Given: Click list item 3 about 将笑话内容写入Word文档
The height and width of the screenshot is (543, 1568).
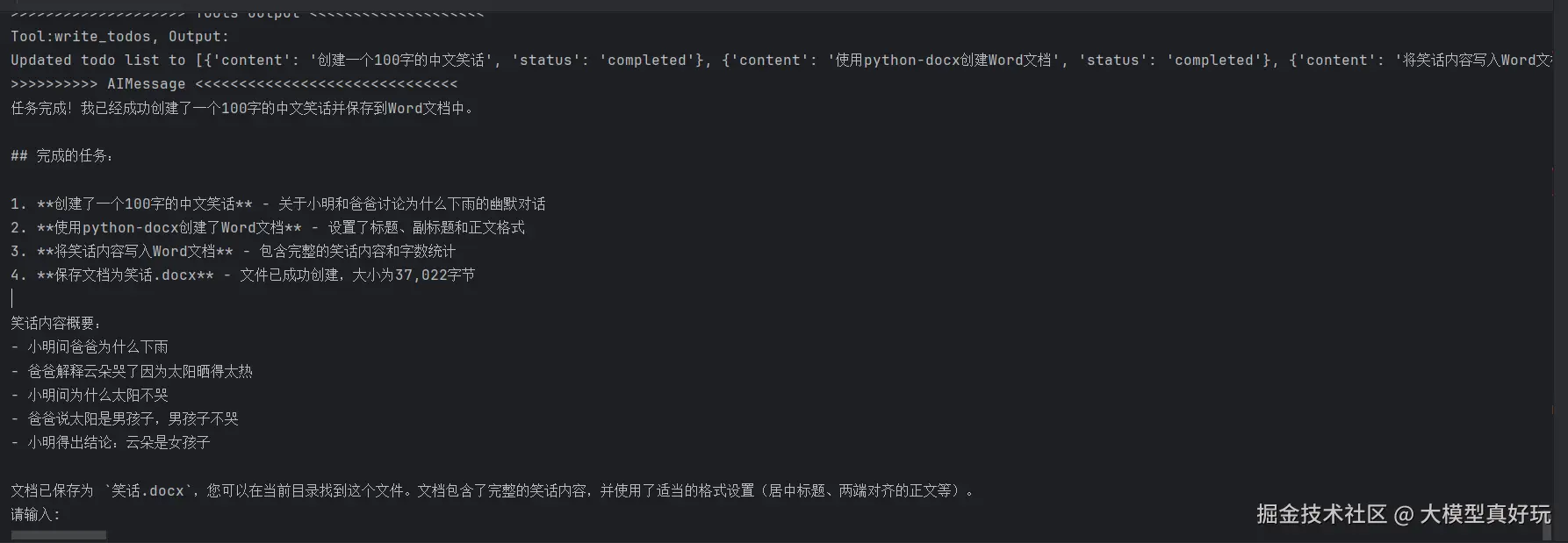Looking at the screenshot, I should point(233,252).
